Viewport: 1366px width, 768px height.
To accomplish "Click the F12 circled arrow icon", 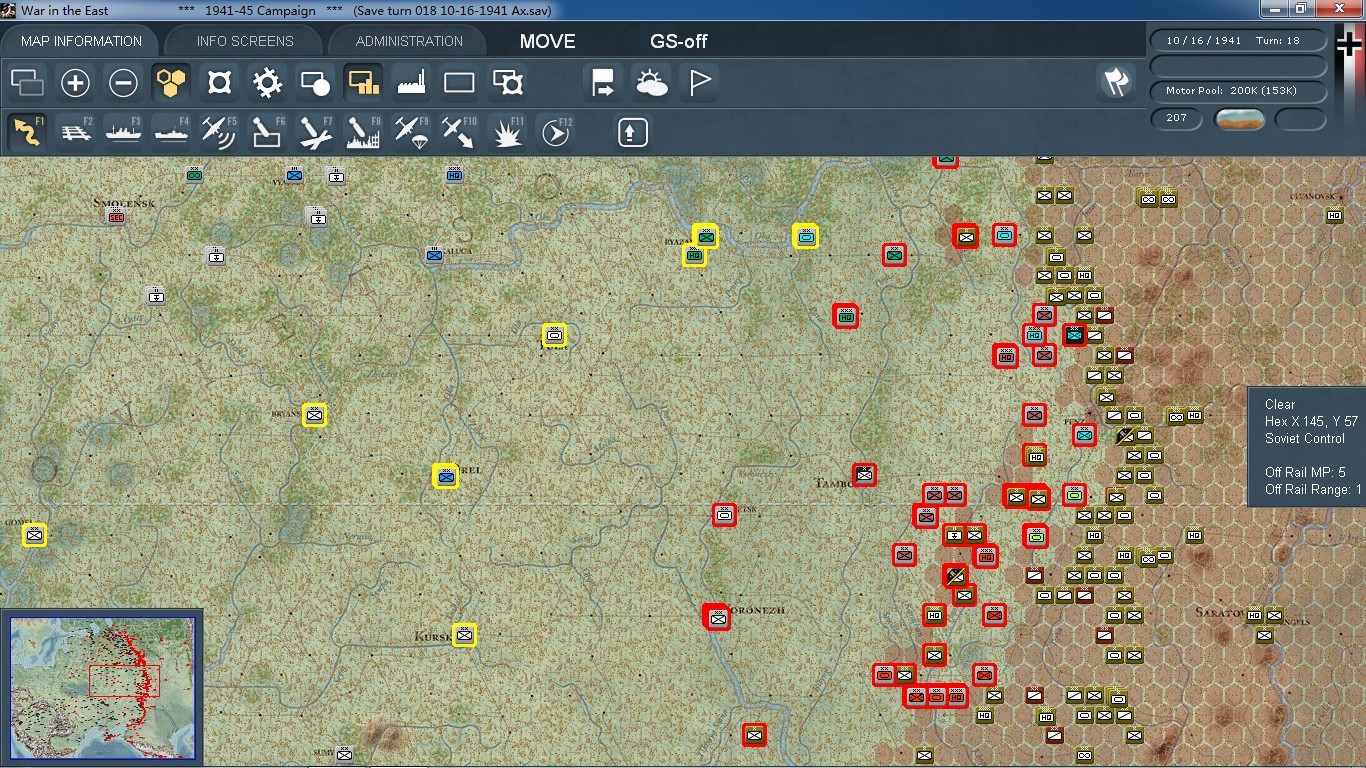I will [556, 132].
